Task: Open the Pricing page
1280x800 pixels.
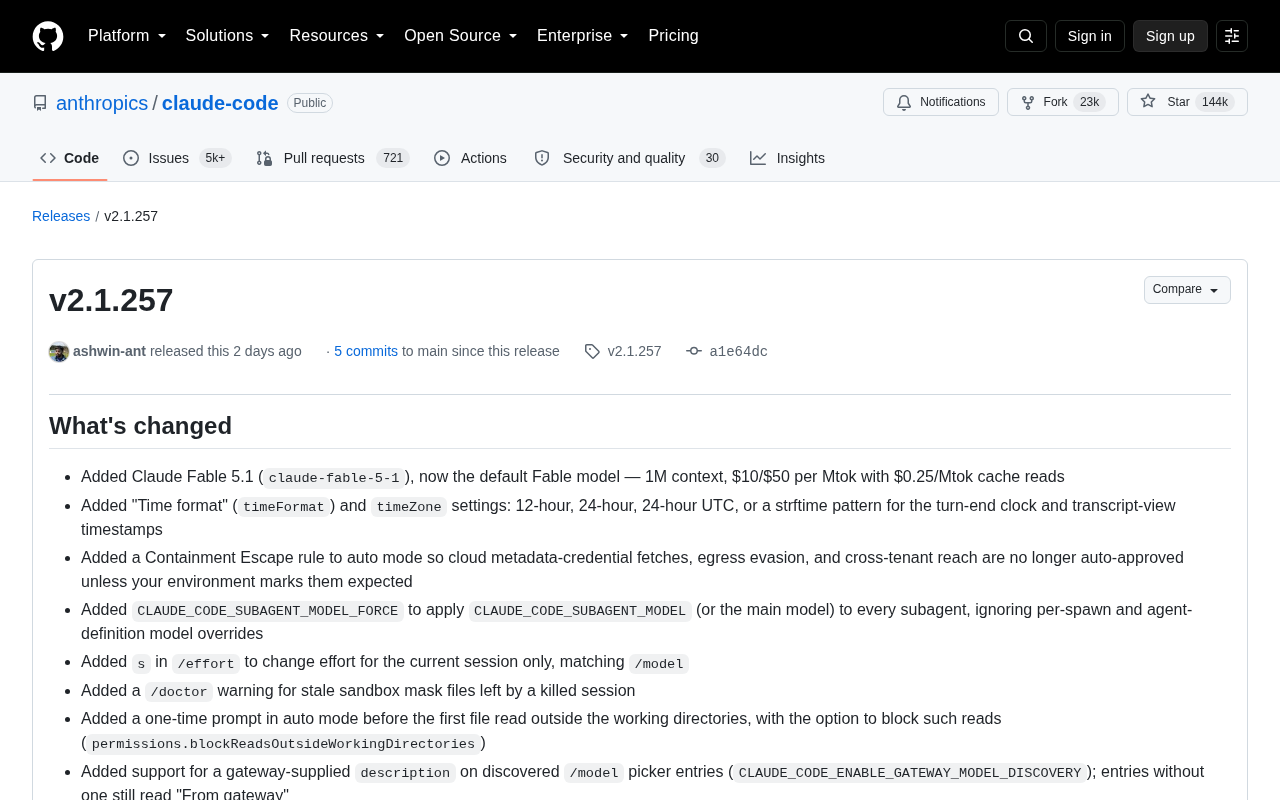Action: coord(673,36)
